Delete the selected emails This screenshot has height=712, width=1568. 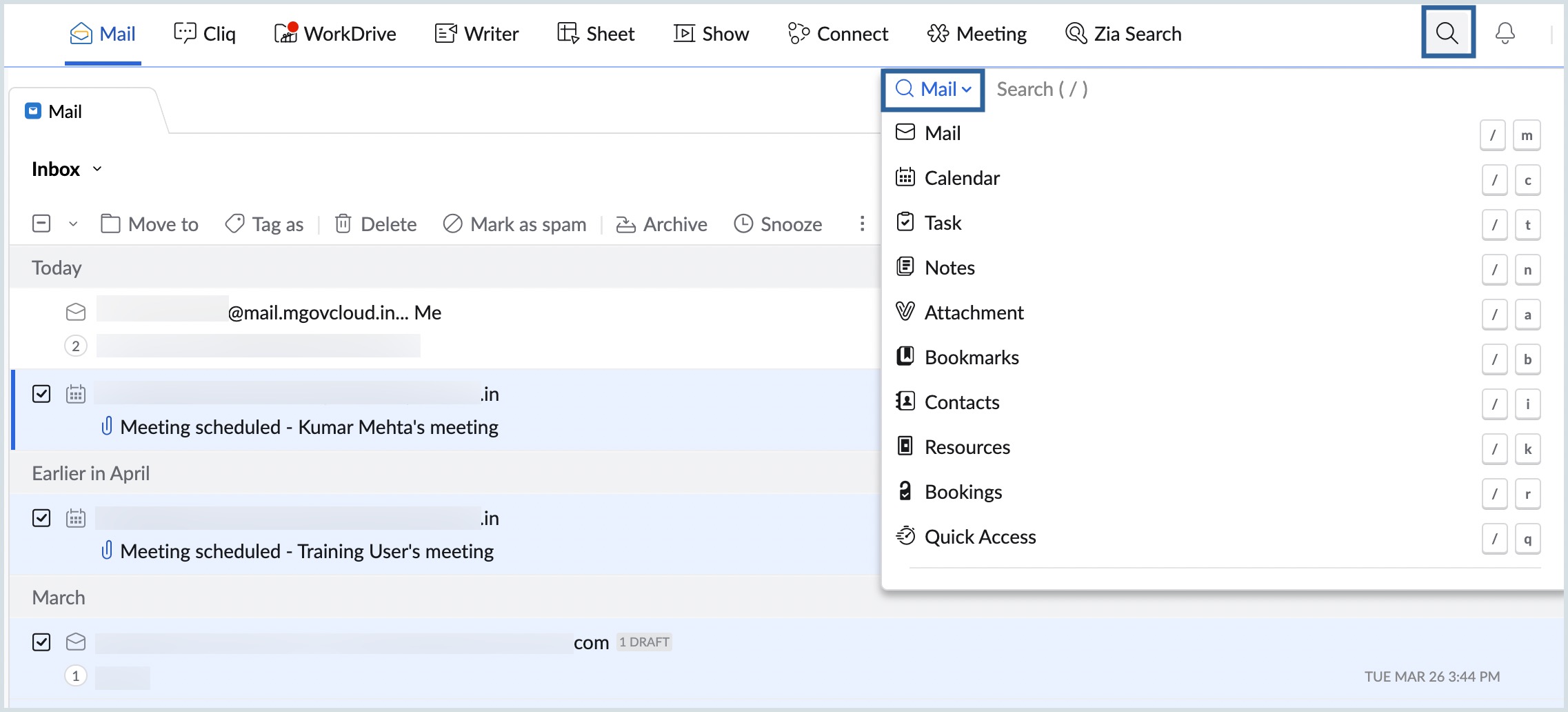coord(375,224)
